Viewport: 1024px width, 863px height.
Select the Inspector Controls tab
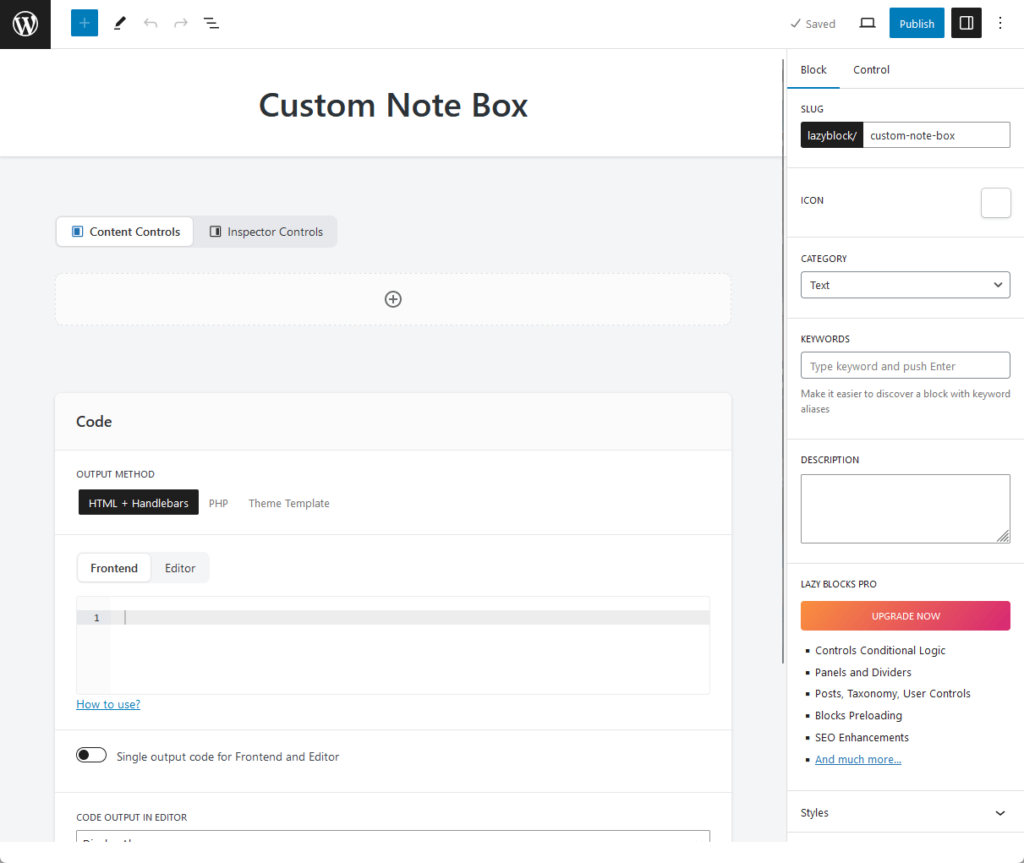tap(266, 232)
